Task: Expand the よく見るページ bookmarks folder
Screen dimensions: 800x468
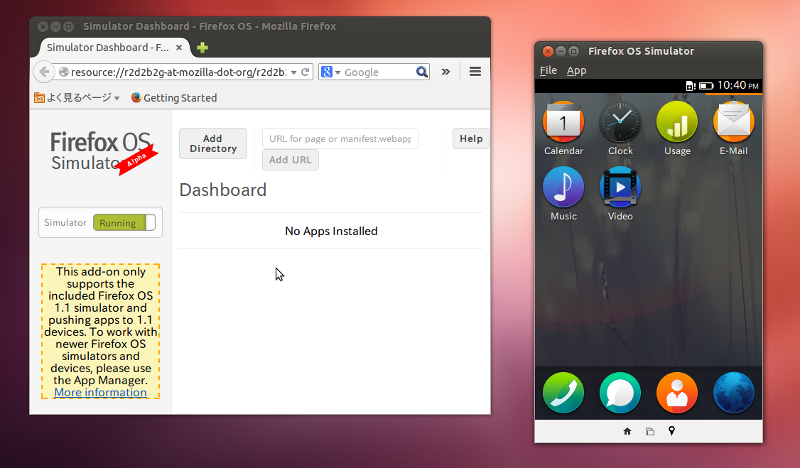Action: pyautogui.click(x=77, y=97)
